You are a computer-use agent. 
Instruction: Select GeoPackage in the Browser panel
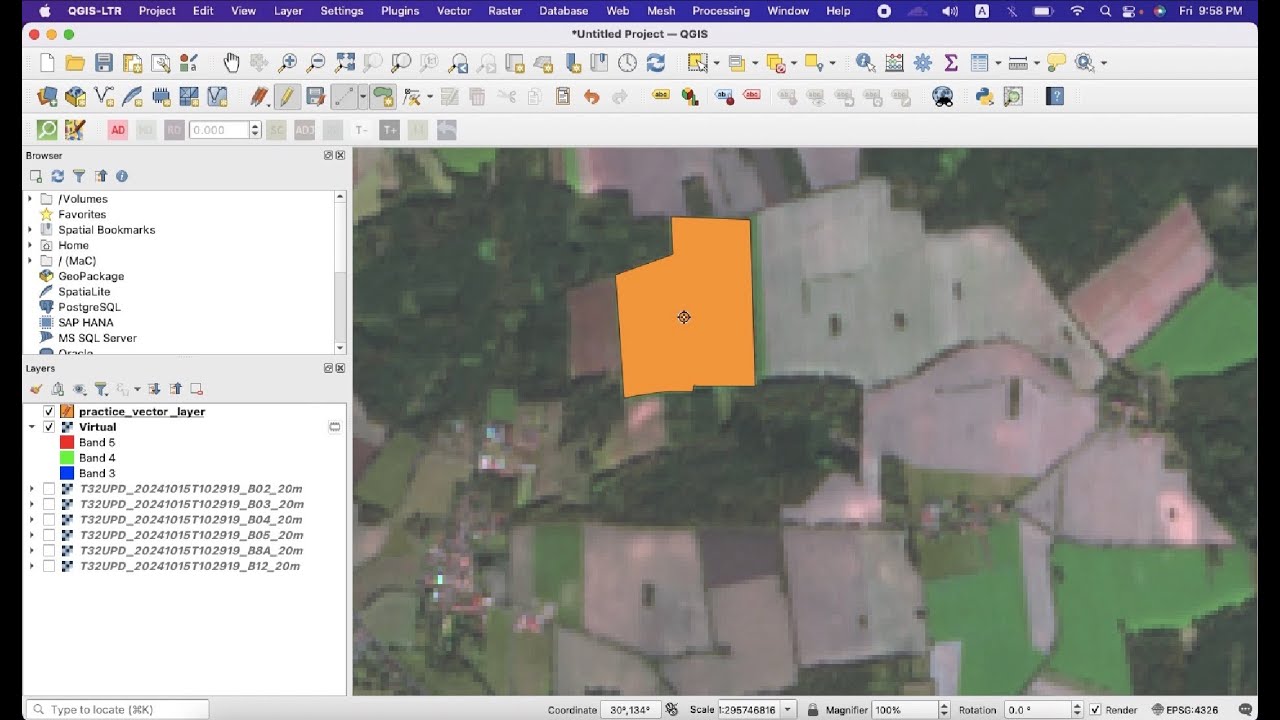point(91,276)
